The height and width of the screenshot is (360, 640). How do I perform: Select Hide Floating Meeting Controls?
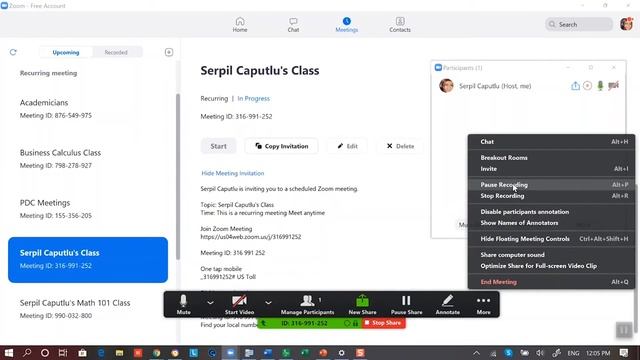coord(551,238)
